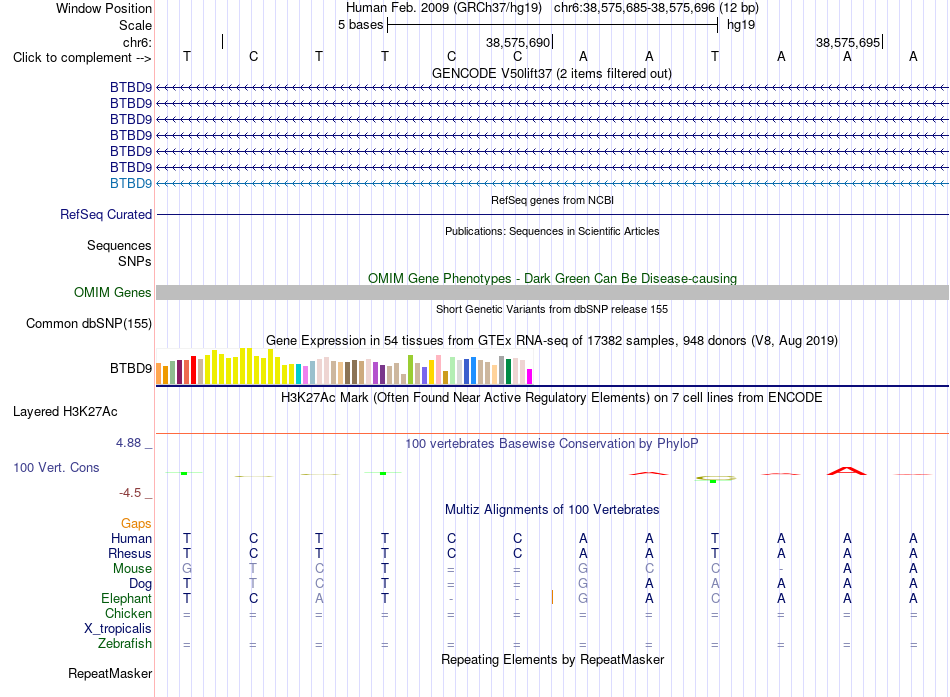Click the OMIM Gene Phenotypes title
Screen dimensions: 950x697
click(x=552, y=278)
